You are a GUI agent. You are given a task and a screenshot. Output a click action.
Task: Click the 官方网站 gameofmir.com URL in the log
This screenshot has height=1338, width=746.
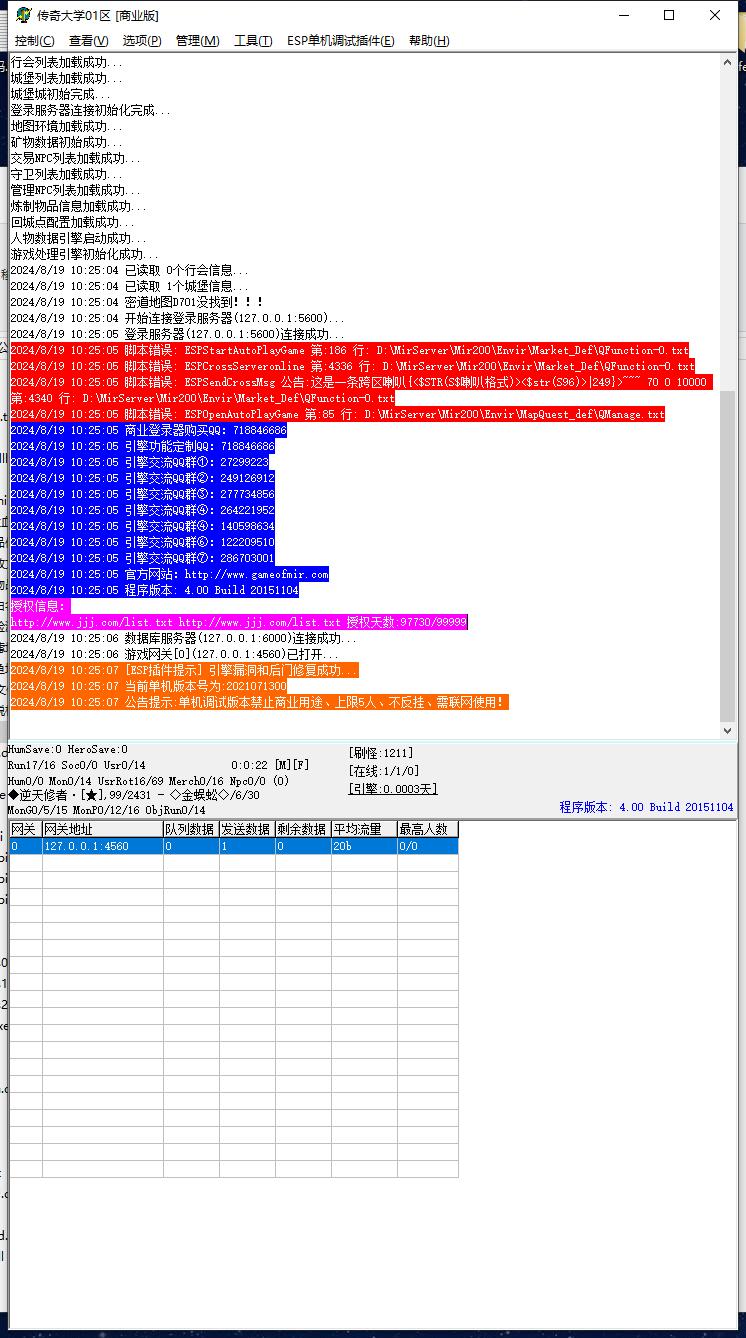coord(256,575)
